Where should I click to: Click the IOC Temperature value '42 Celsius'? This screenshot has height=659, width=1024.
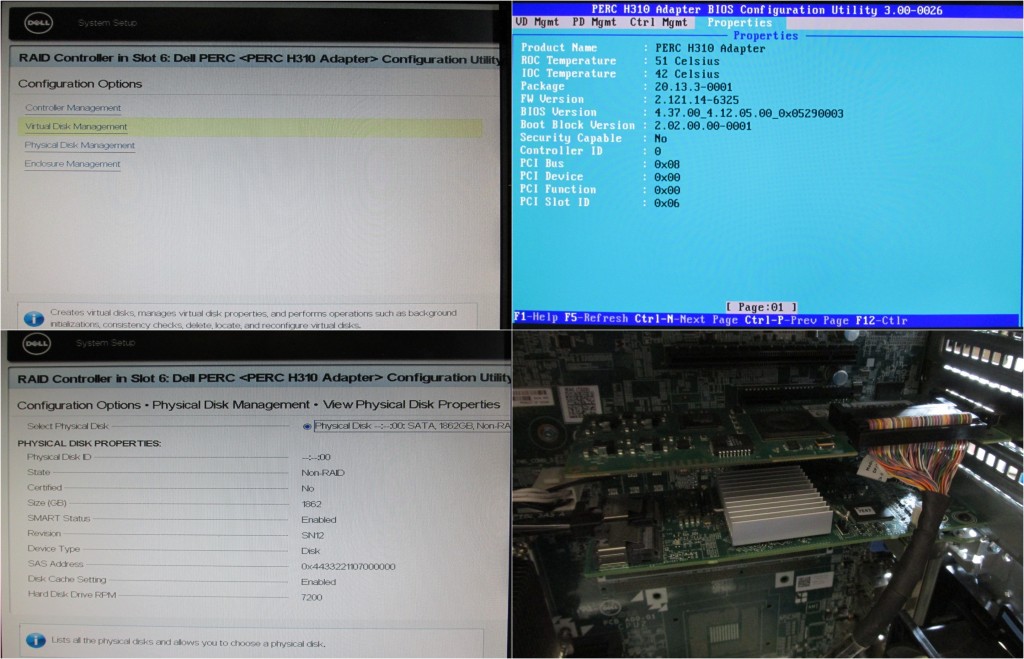point(687,74)
